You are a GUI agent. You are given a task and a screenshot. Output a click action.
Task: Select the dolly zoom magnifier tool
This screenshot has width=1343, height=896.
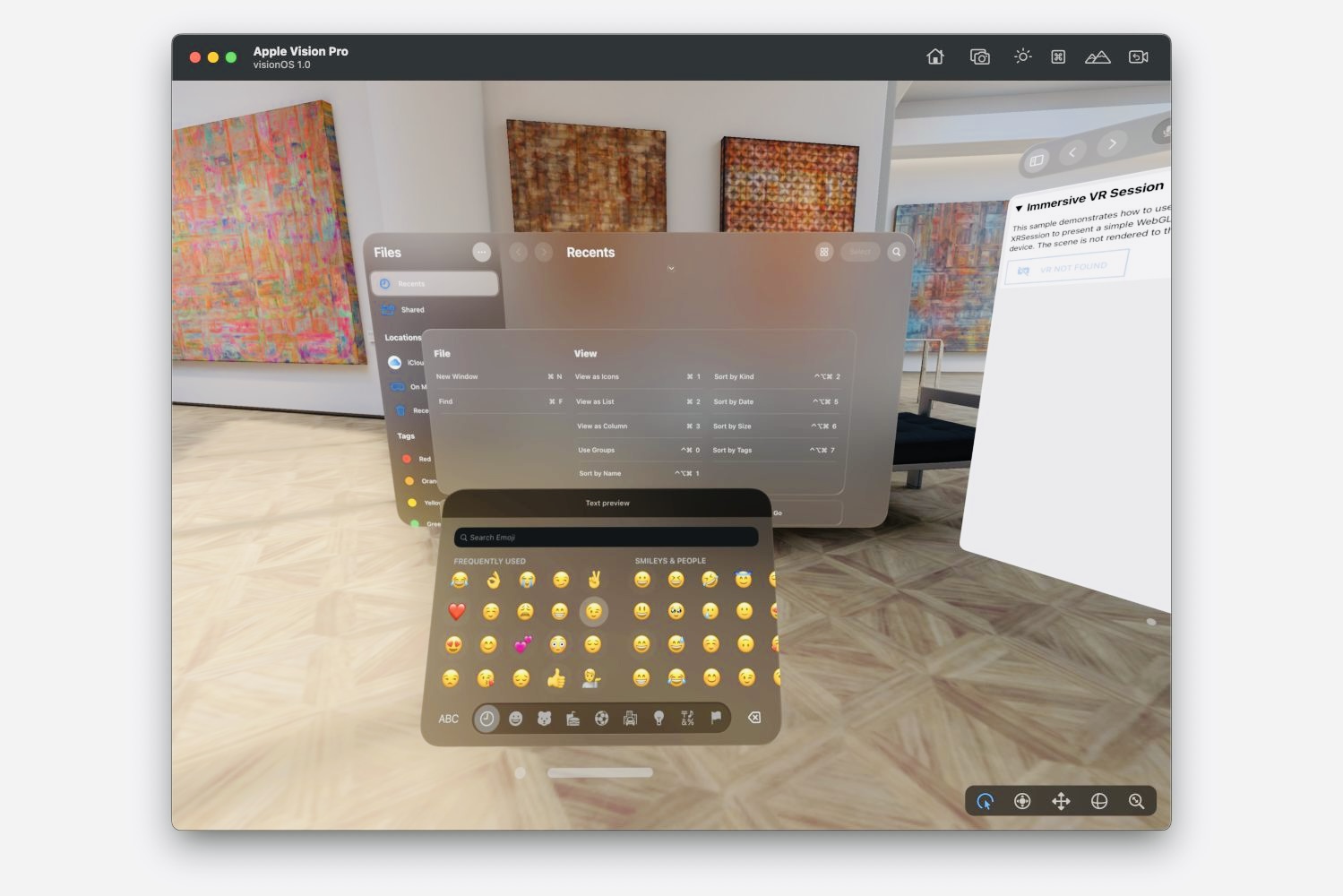click(1137, 801)
